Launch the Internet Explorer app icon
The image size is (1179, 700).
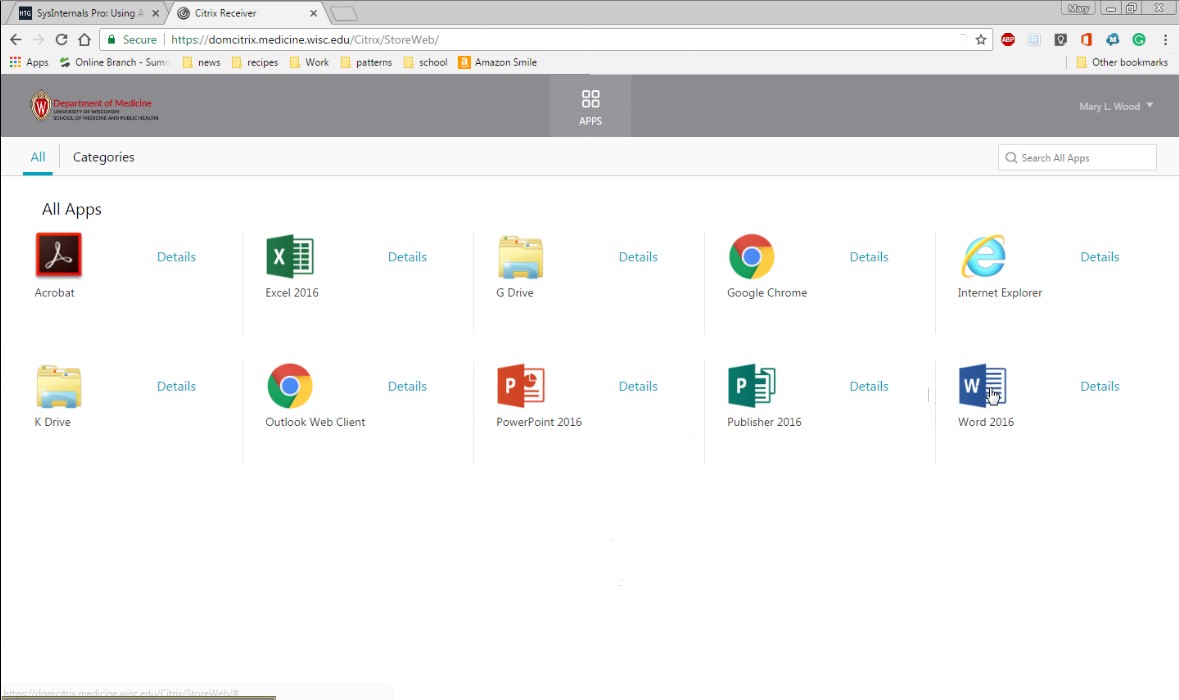pos(983,256)
